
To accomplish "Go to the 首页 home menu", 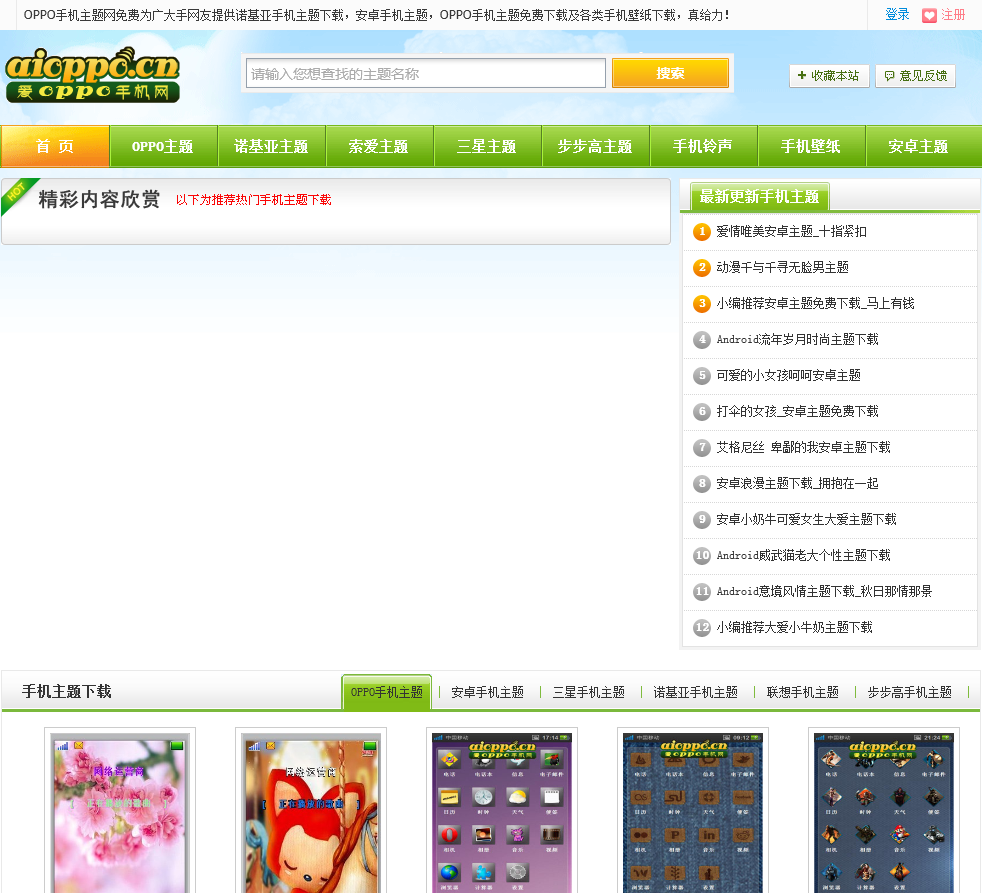I will coord(55,146).
